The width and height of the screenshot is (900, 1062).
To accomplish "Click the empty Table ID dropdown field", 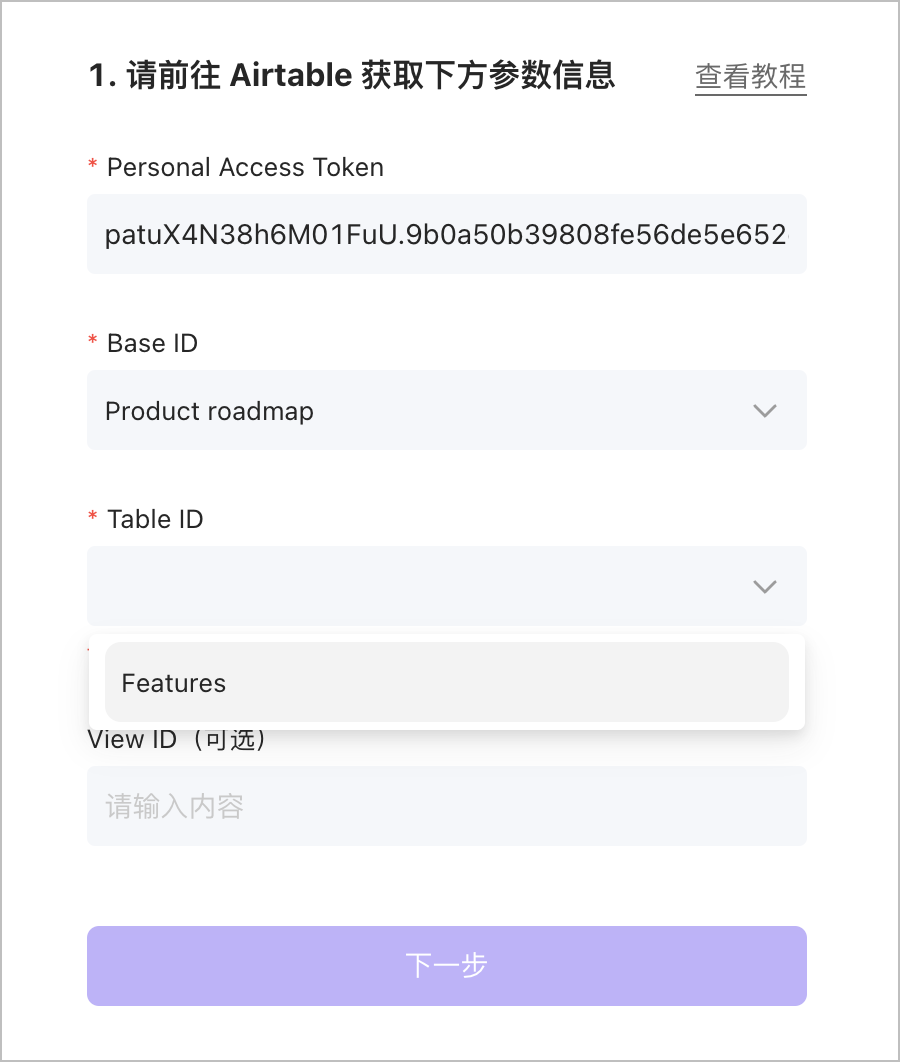I will [x=420, y=586].
